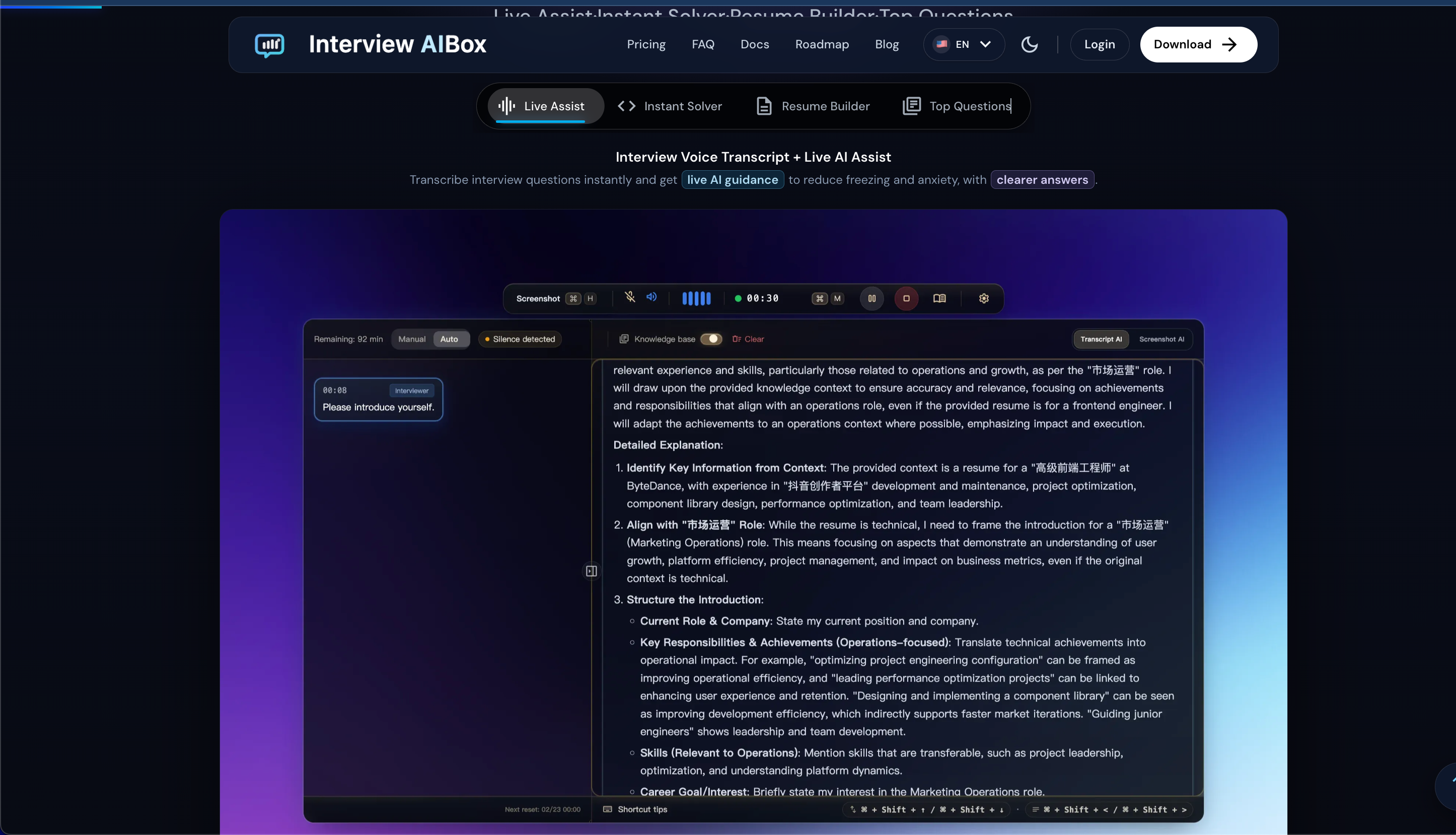Click the speaker volume icon

point(652,297)
